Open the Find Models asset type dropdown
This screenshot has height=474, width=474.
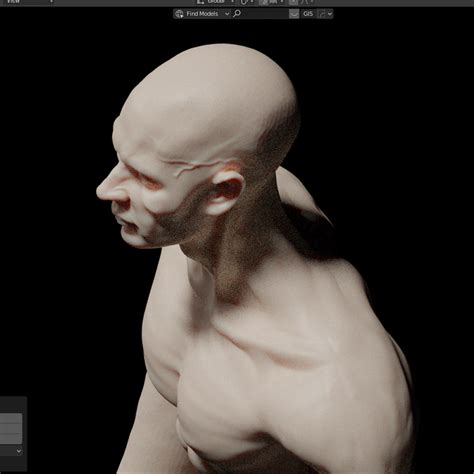click(x=202, y=14)
